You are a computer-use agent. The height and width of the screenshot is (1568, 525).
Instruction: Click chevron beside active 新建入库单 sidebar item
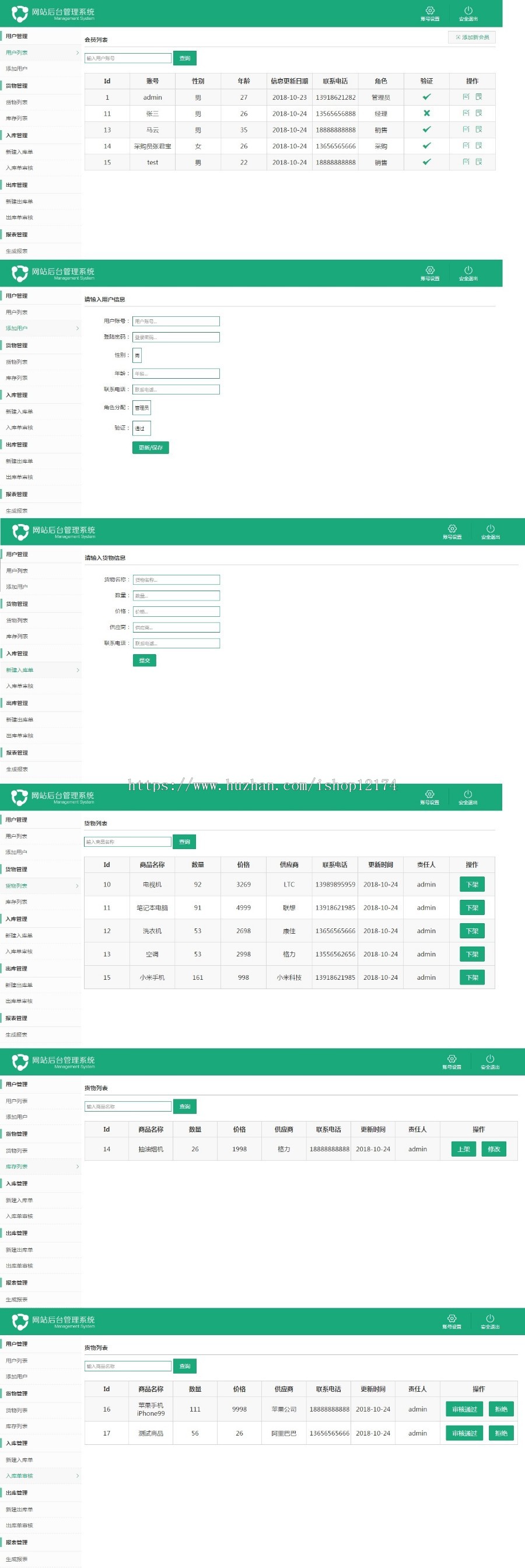click(x=77, y=670)
